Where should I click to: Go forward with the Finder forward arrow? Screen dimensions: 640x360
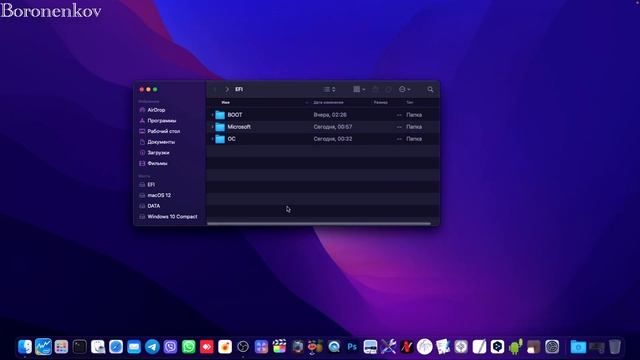227,89
